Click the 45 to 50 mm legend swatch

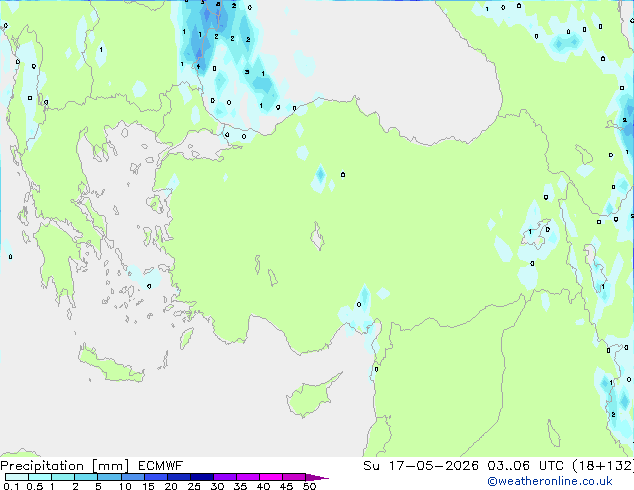click(x=294, y=477)
